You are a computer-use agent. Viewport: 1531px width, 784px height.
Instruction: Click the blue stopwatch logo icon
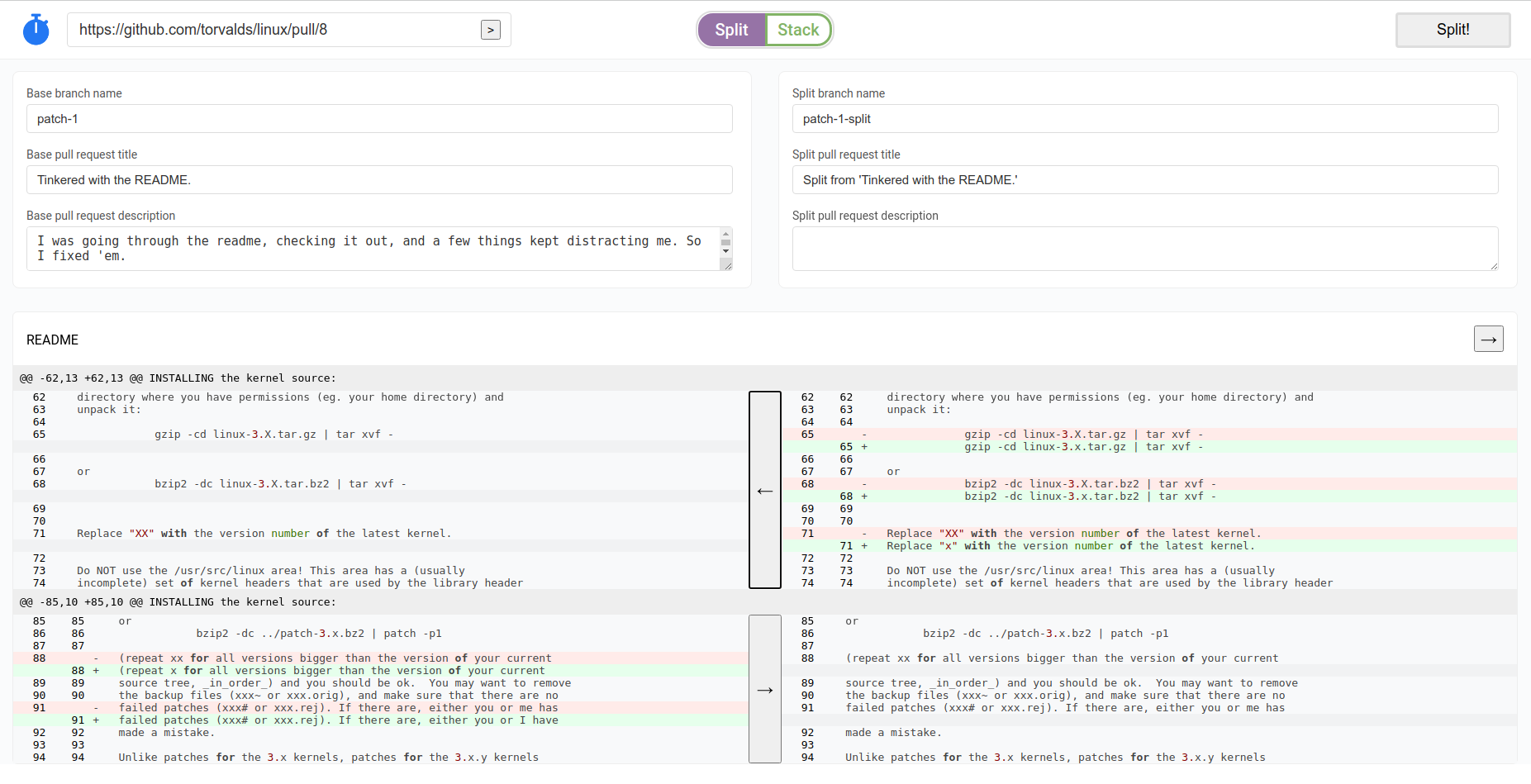point(36,30)
